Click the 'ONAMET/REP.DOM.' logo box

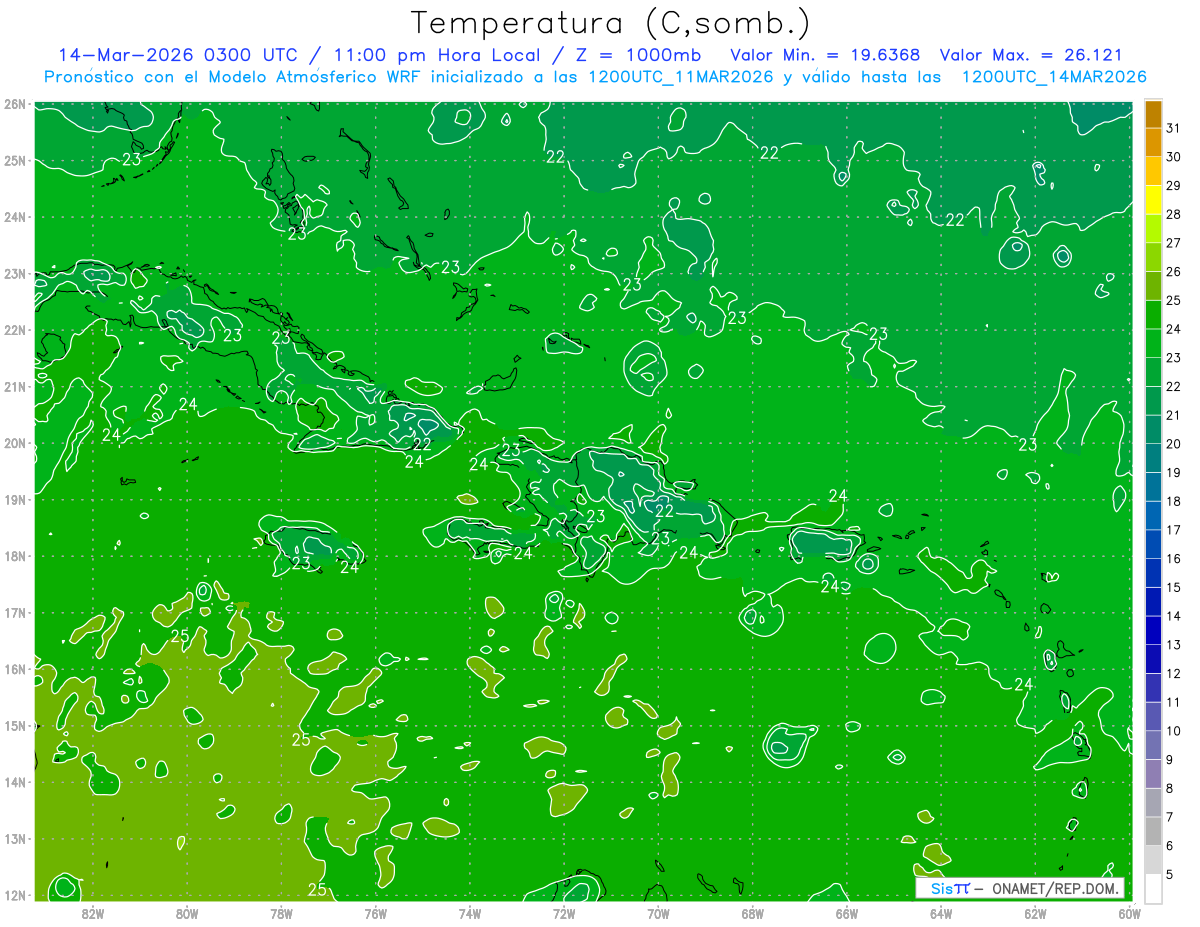click(x=1019, y=888)
